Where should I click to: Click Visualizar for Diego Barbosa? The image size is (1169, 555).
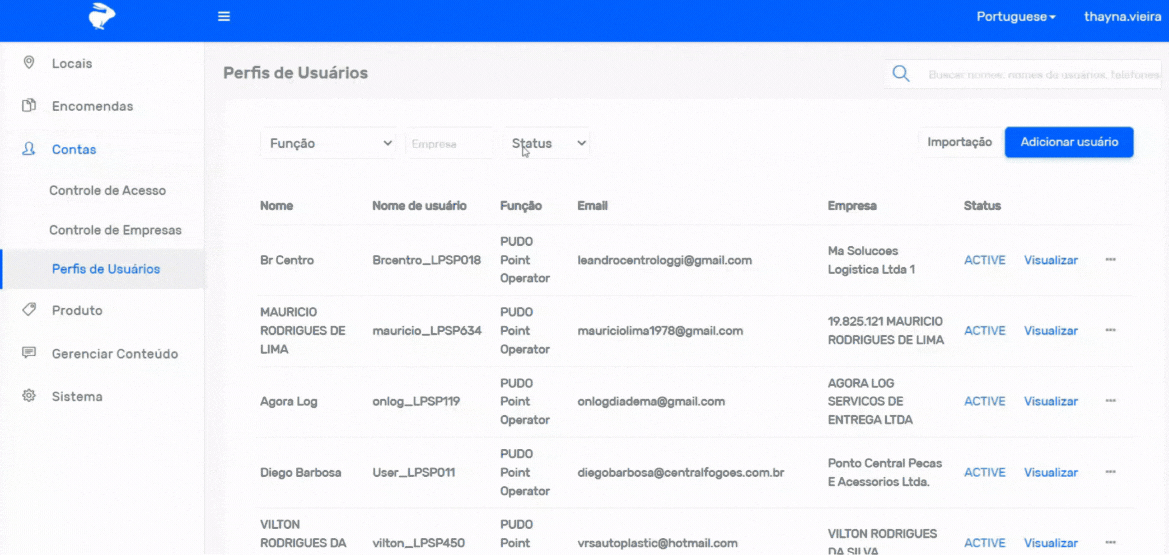(1050, 472)
